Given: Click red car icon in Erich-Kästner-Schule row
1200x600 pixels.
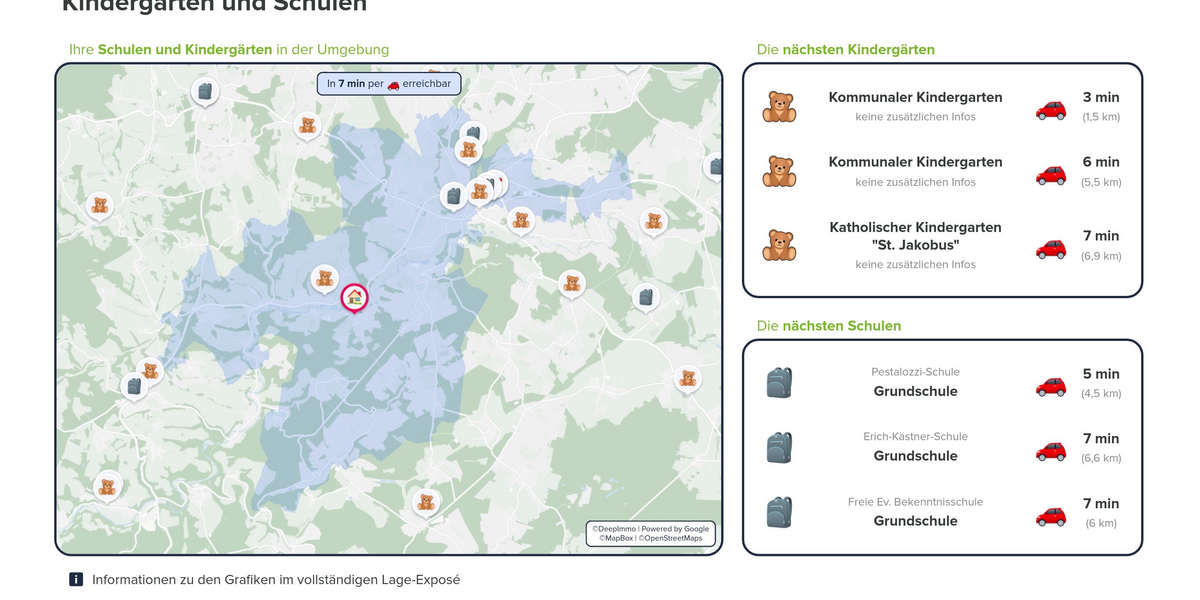Looking at the screenshot, I should pos(1050,450).
